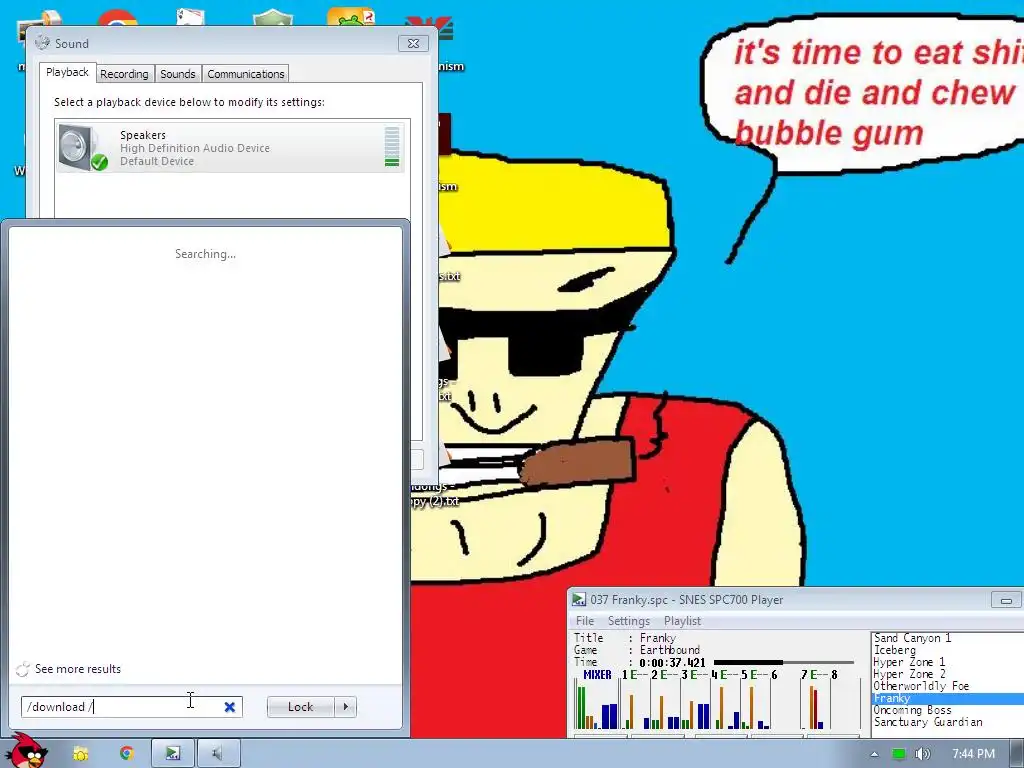Toggle the channel 8 label
The width and height of the screenshot is (1024, 768).
(834, 675)
